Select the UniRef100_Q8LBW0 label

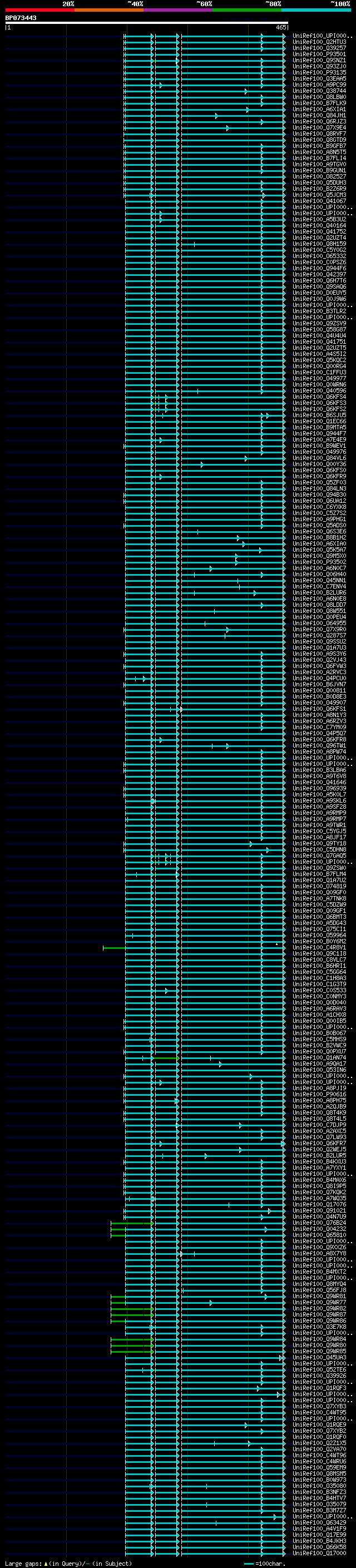(x=319, y=97)
